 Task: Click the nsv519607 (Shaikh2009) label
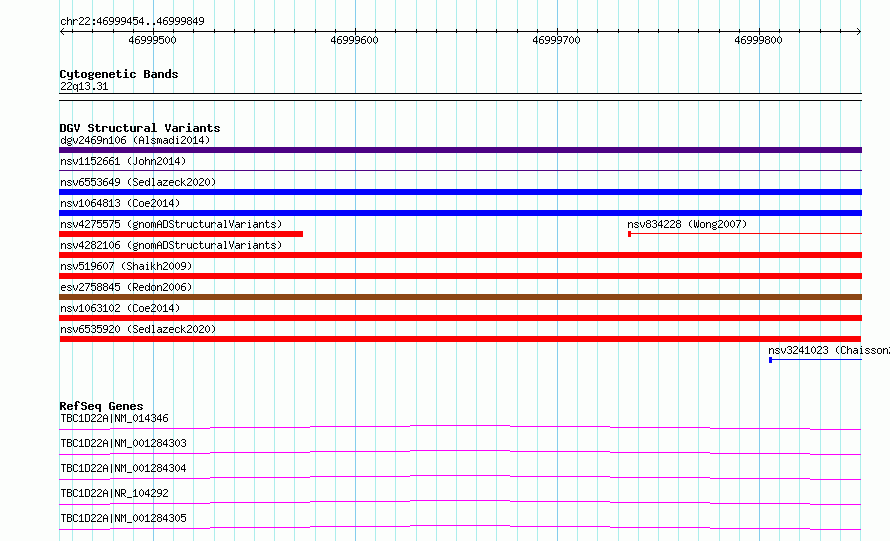click(x=126, y=266)
